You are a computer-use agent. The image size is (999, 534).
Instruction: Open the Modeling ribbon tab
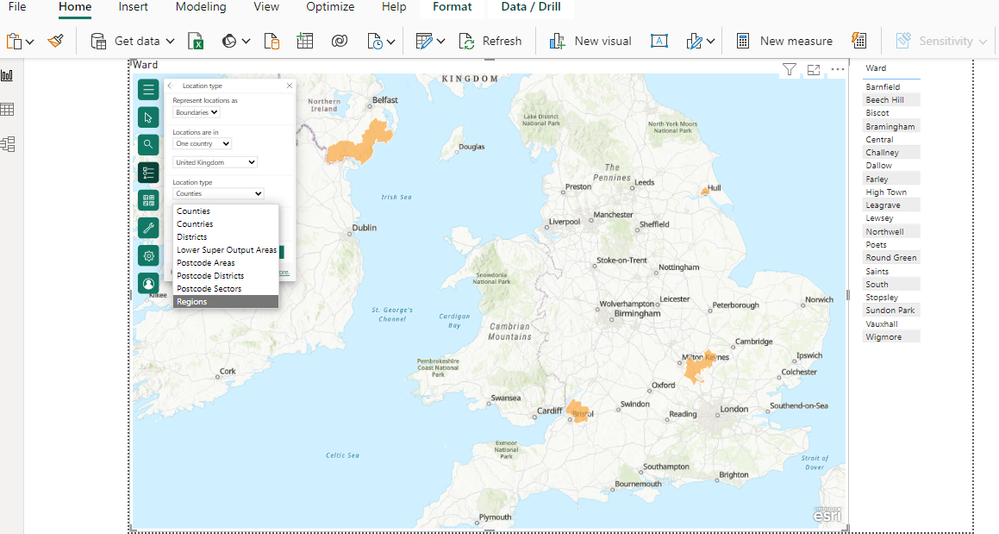tap(201, 7)
